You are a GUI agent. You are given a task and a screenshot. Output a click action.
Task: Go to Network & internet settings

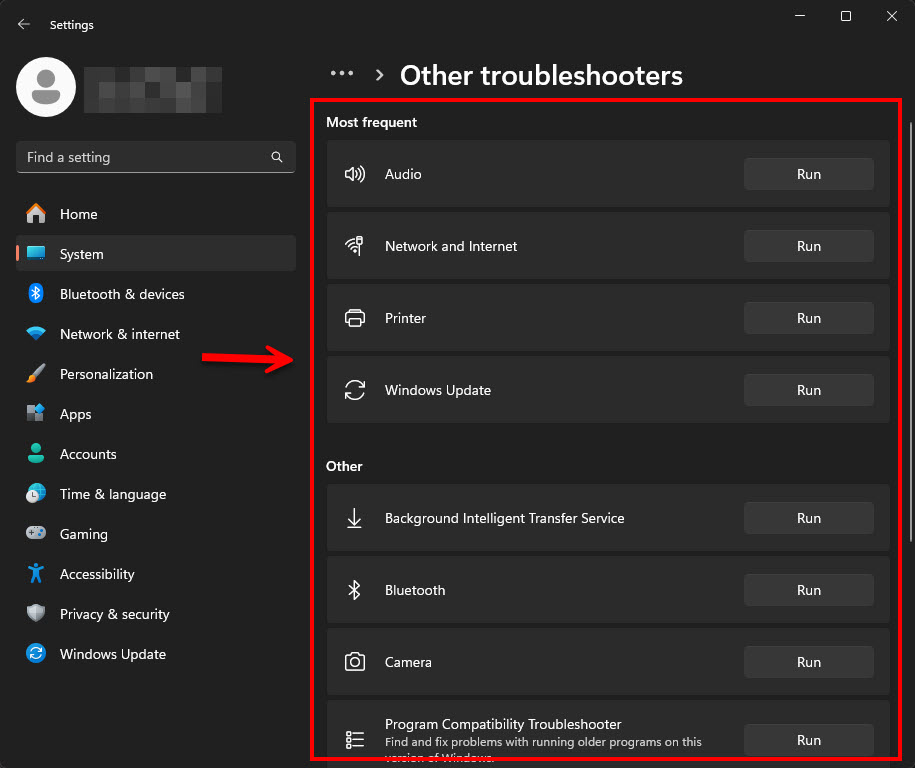click(x=156, y=334)
